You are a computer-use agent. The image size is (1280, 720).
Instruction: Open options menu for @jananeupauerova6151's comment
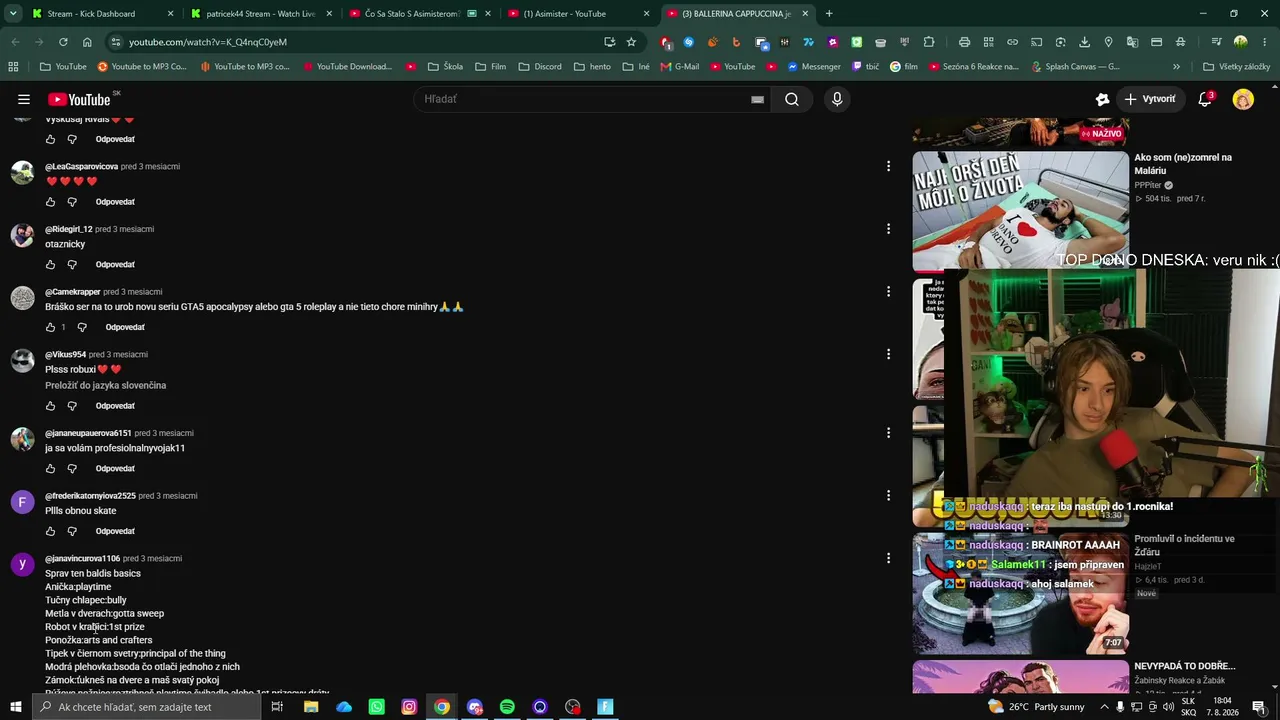pos(888,433)
